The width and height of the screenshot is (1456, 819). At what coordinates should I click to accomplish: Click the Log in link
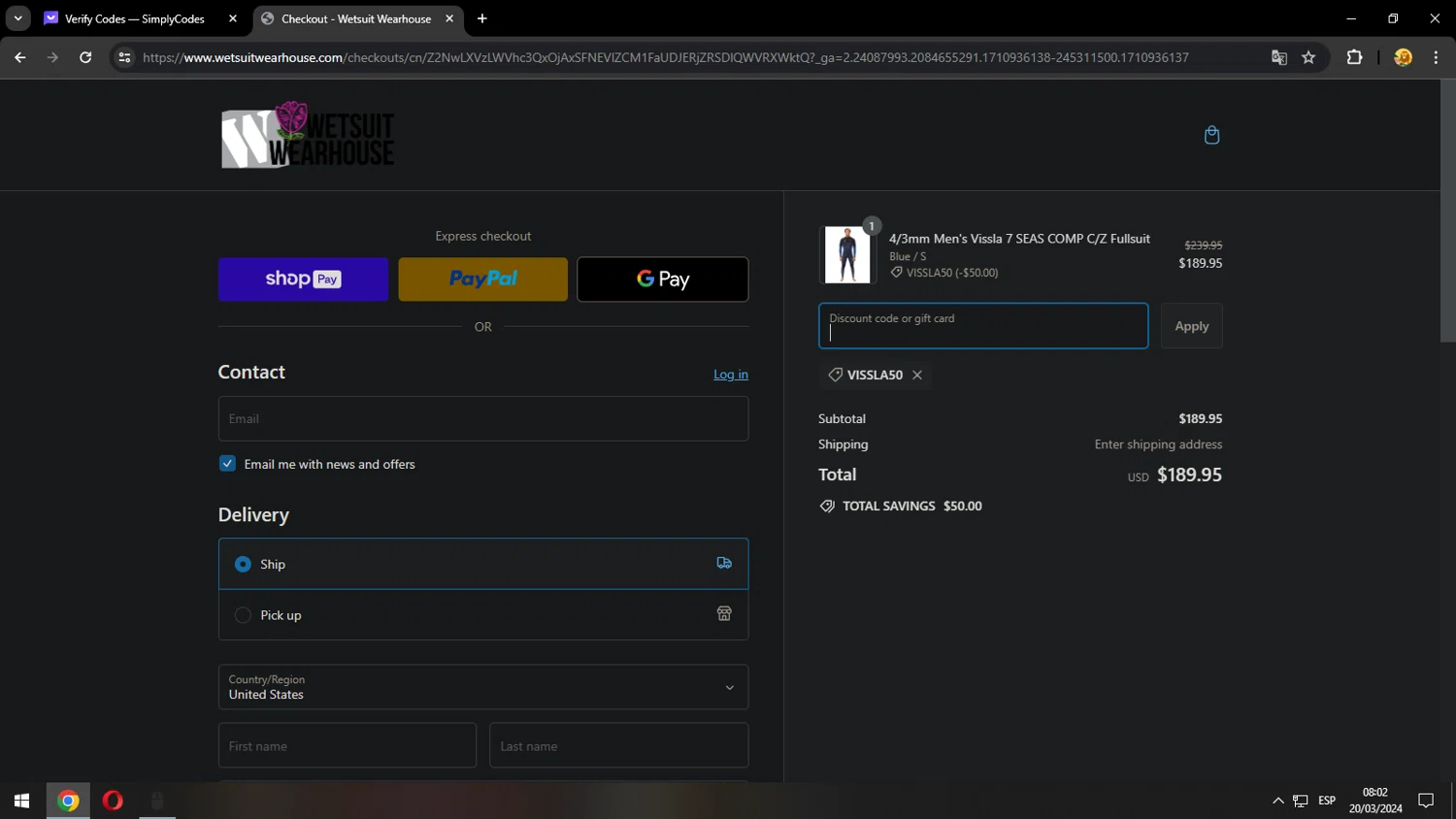[731, 375]
